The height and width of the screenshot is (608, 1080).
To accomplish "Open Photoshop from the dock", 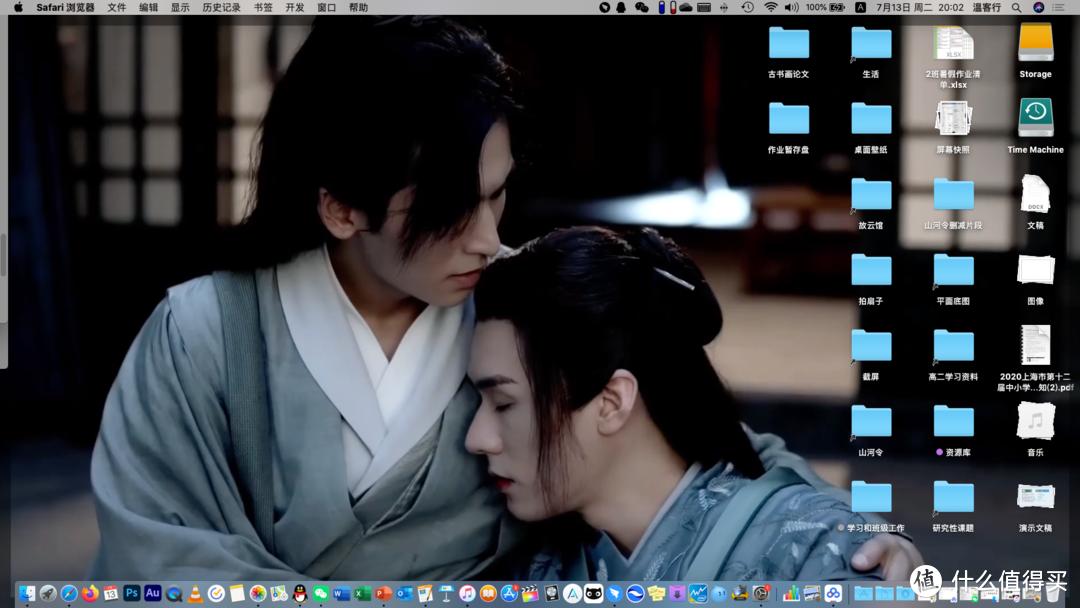I will 132,593.
